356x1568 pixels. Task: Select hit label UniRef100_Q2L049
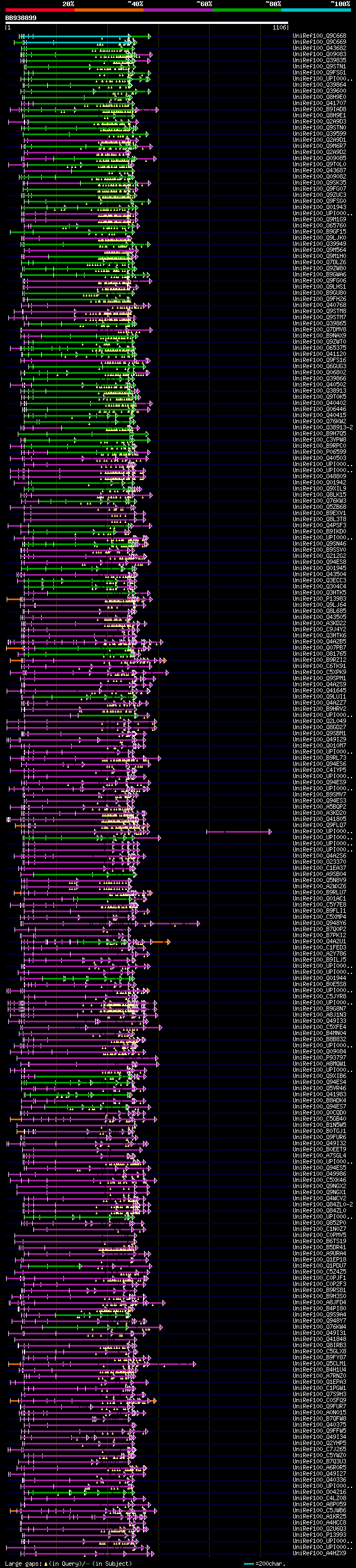(x=319, y=721)
